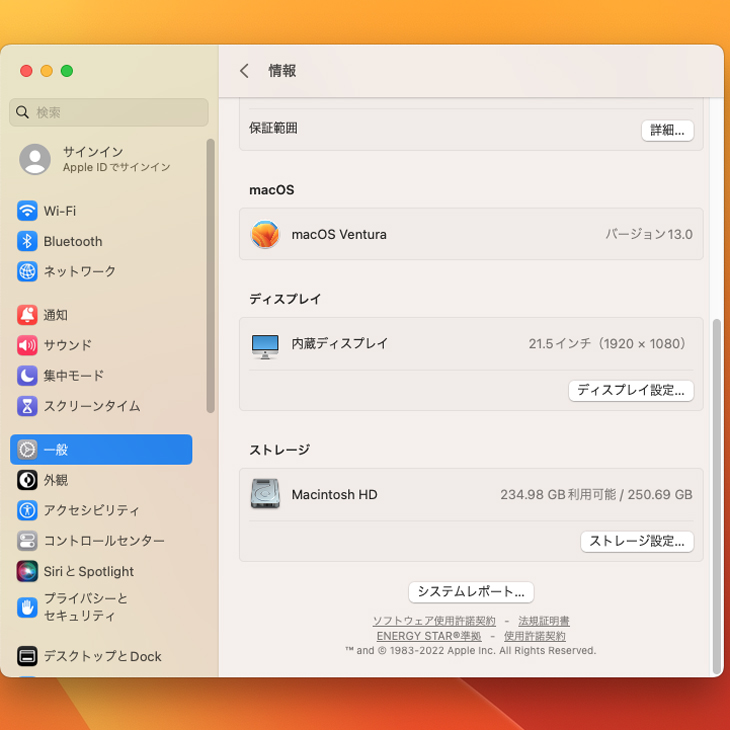Click the バージョン13.0 text

tap(649, 234)
